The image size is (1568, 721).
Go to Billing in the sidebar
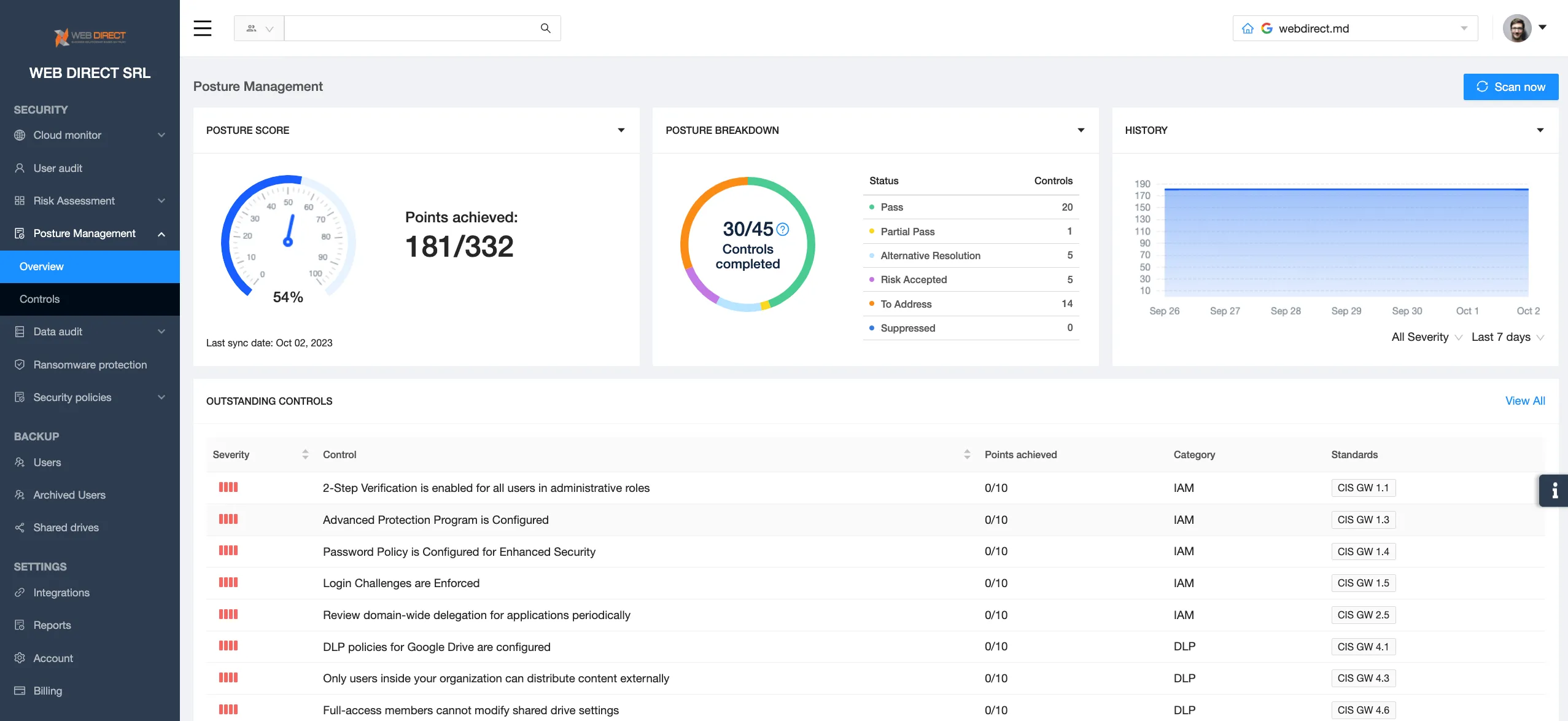coord(90,691)
